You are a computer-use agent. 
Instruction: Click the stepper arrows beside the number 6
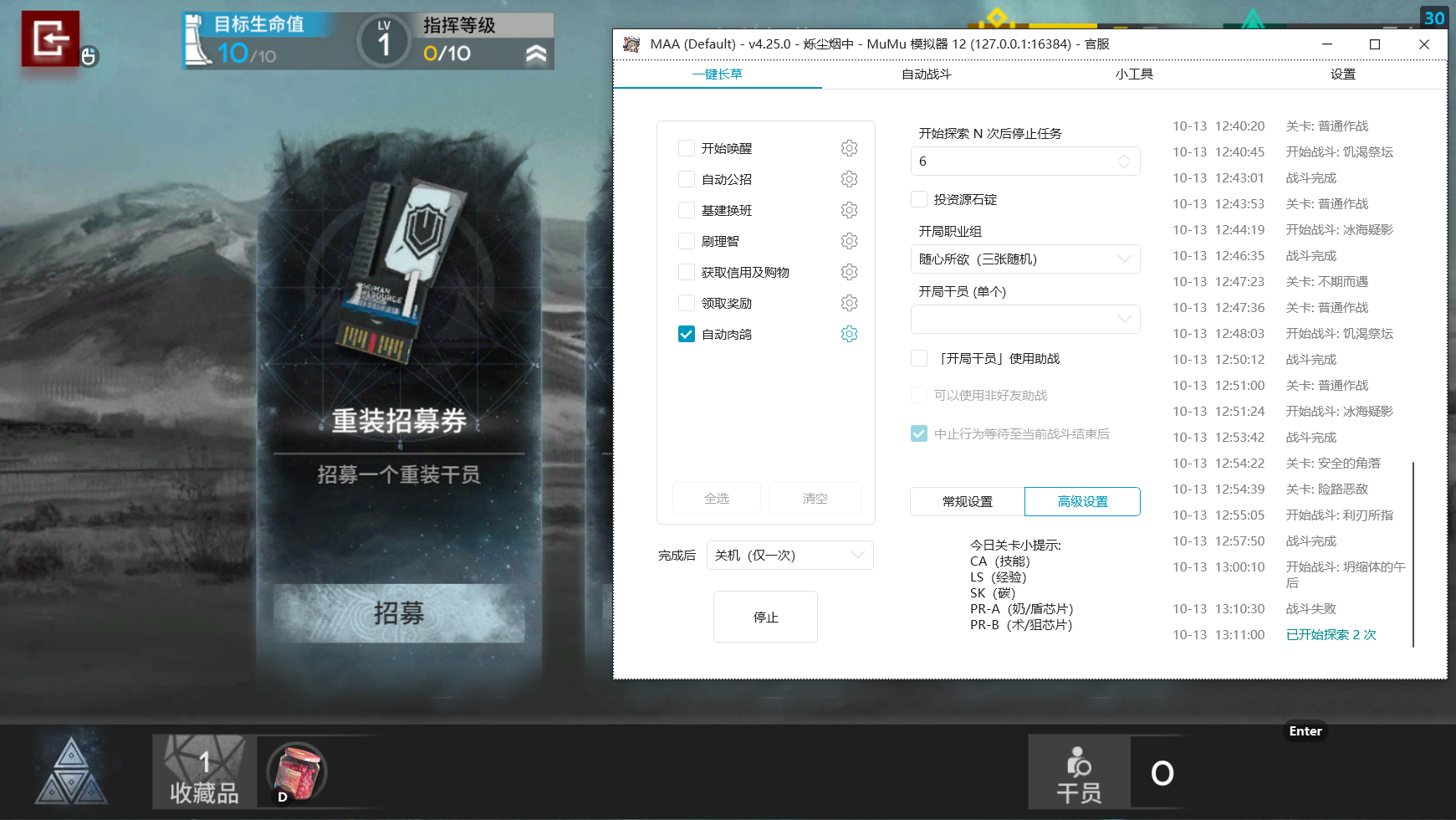tap(1125, 161)
